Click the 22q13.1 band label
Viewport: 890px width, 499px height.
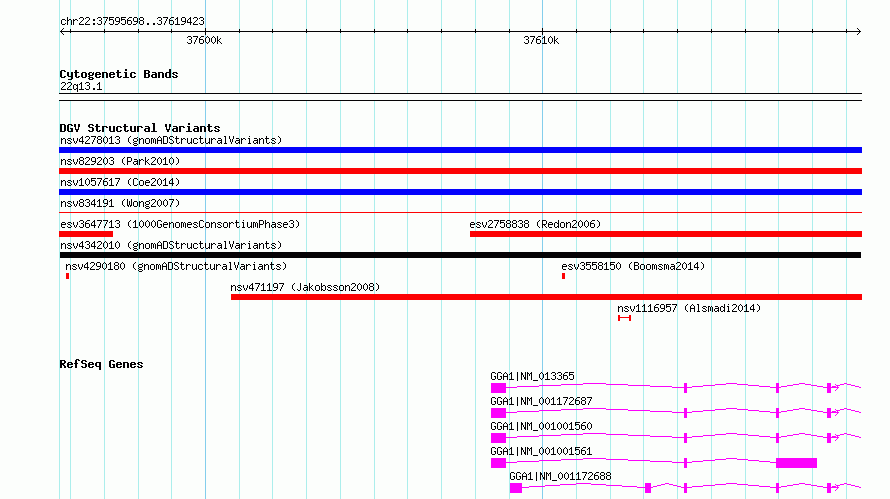pyautogui.click(x=81, y=86)
